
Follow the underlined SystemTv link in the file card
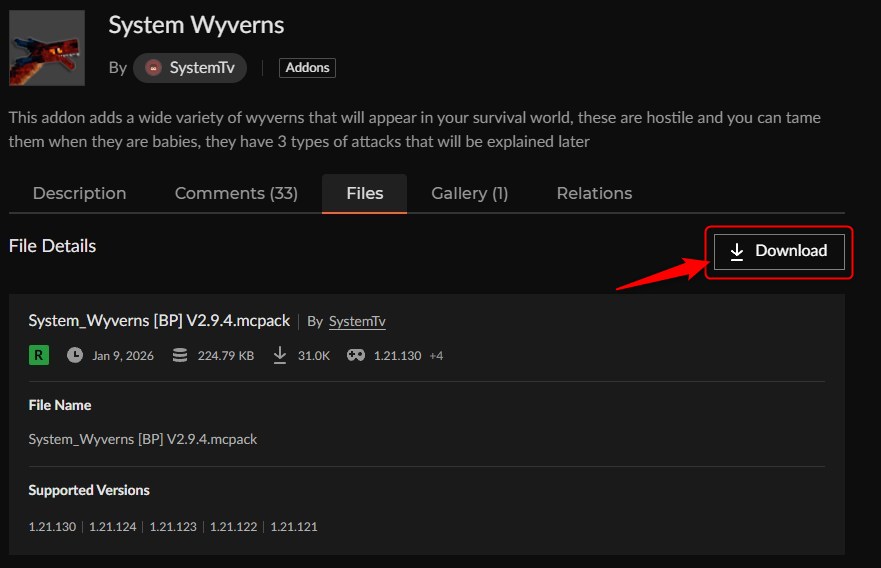(357, 322)
